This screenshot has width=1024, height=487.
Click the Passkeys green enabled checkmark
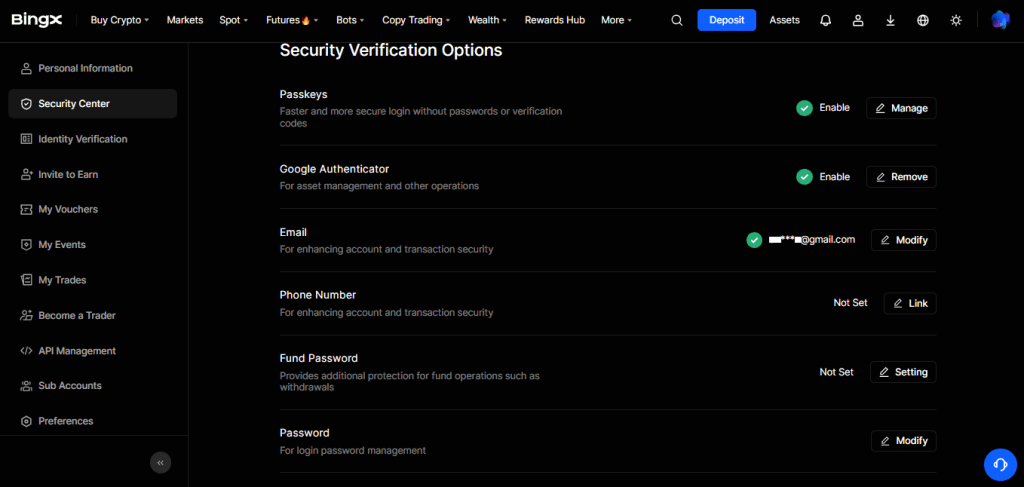click(805, 108)
